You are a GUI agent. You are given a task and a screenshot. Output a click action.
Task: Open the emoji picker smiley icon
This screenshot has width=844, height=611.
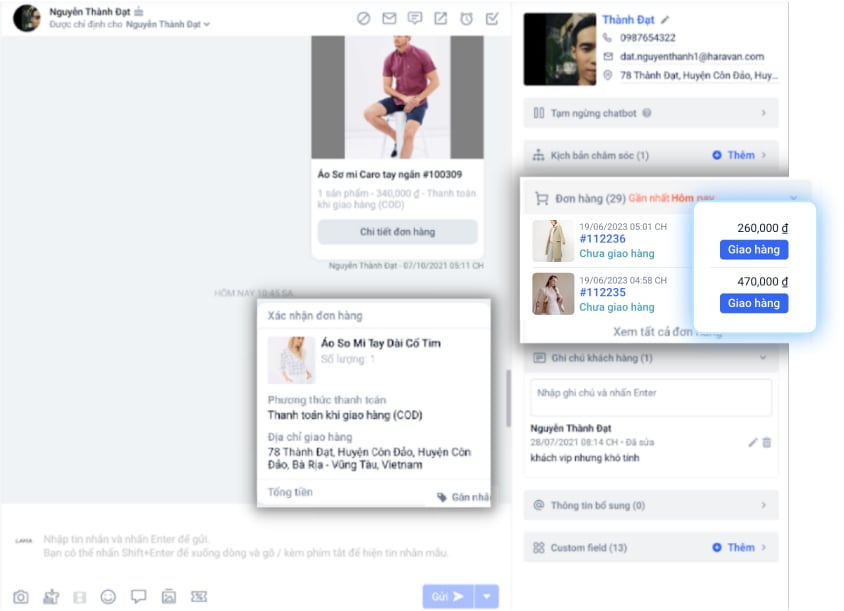pyautogui.click(x=108, y=596)
